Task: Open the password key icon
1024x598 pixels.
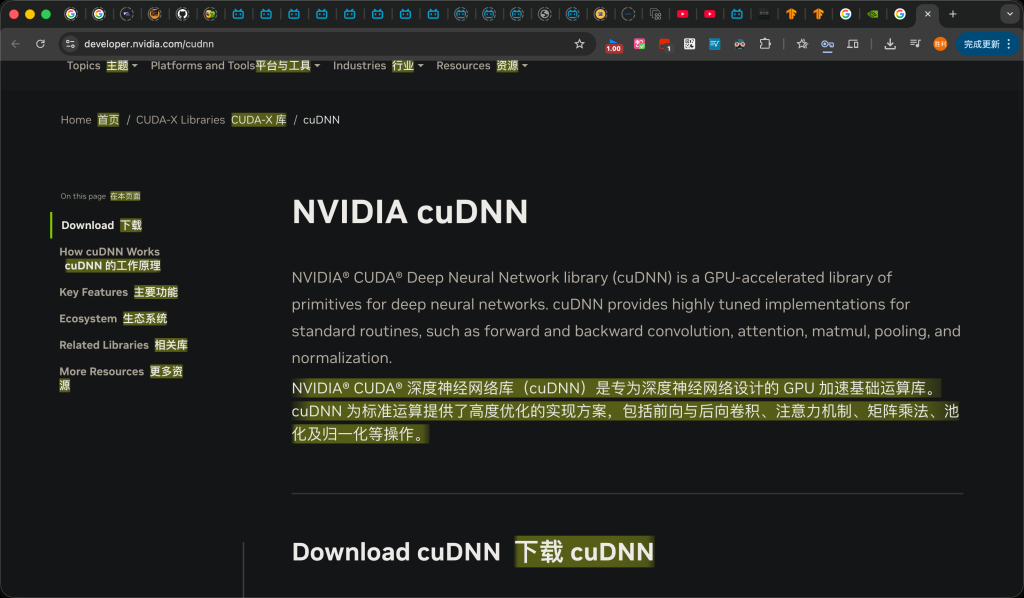Action: [x=827, y=44]
